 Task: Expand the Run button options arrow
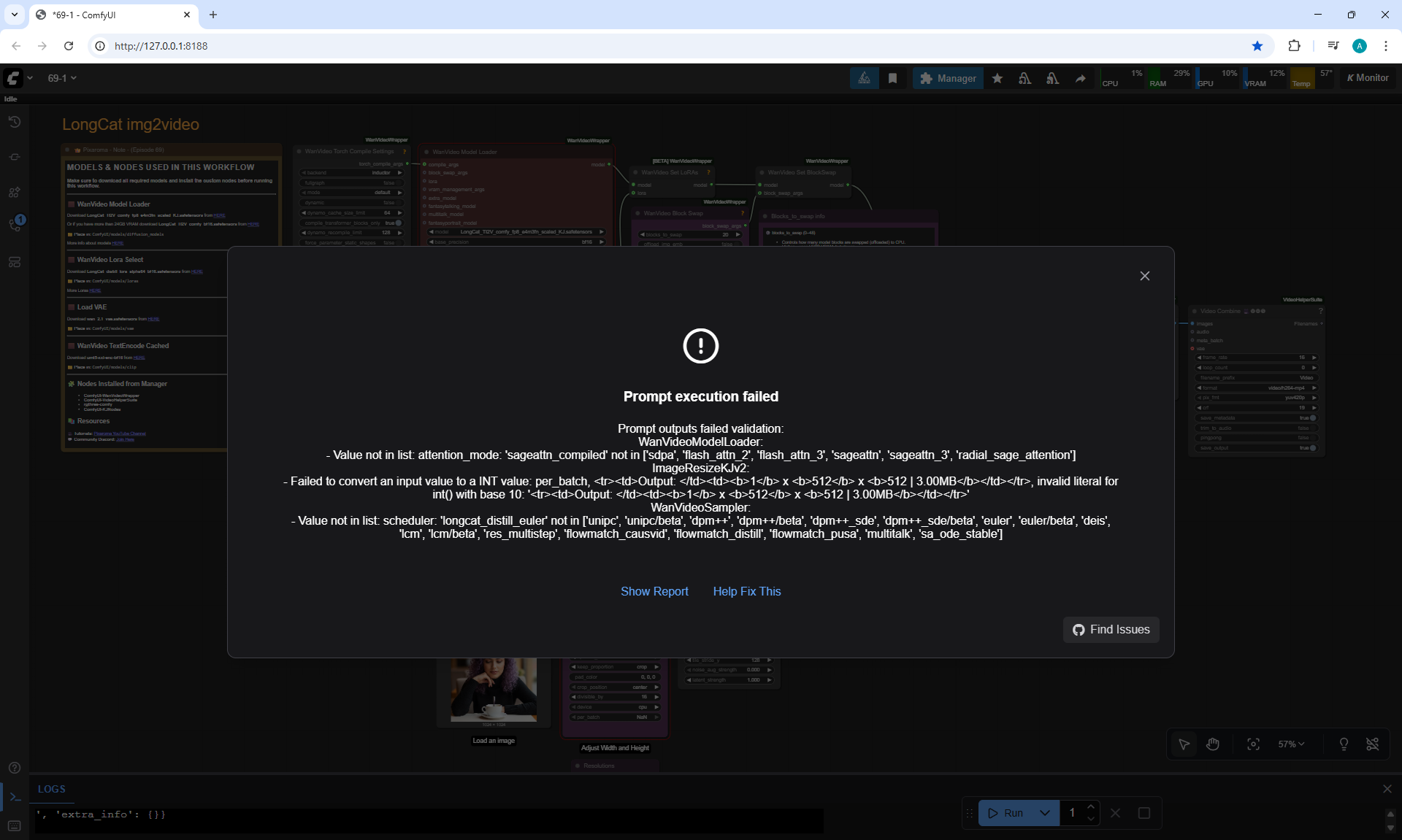tap(1045, 812)
